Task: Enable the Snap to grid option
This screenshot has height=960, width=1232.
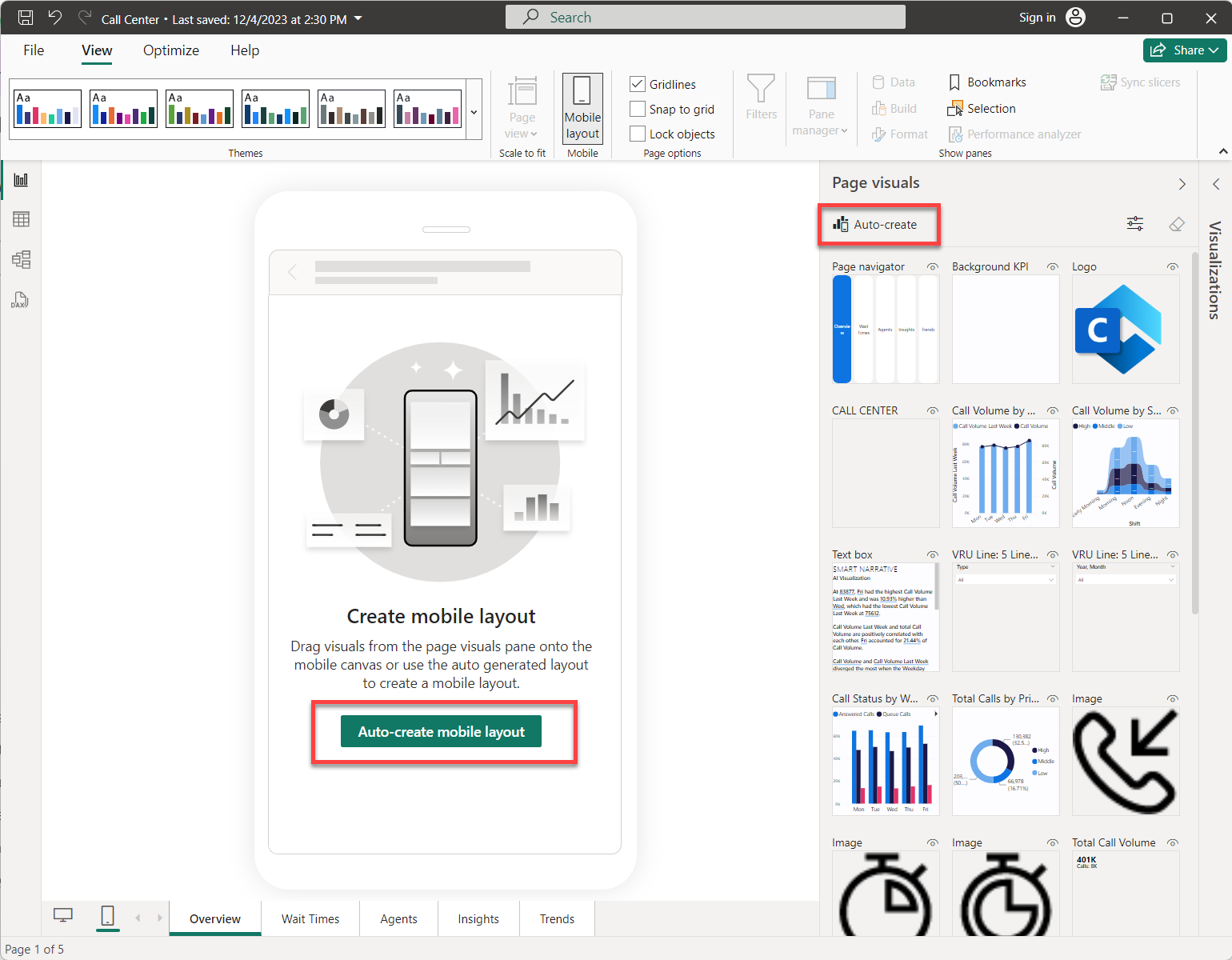Action: coord(638,109)
